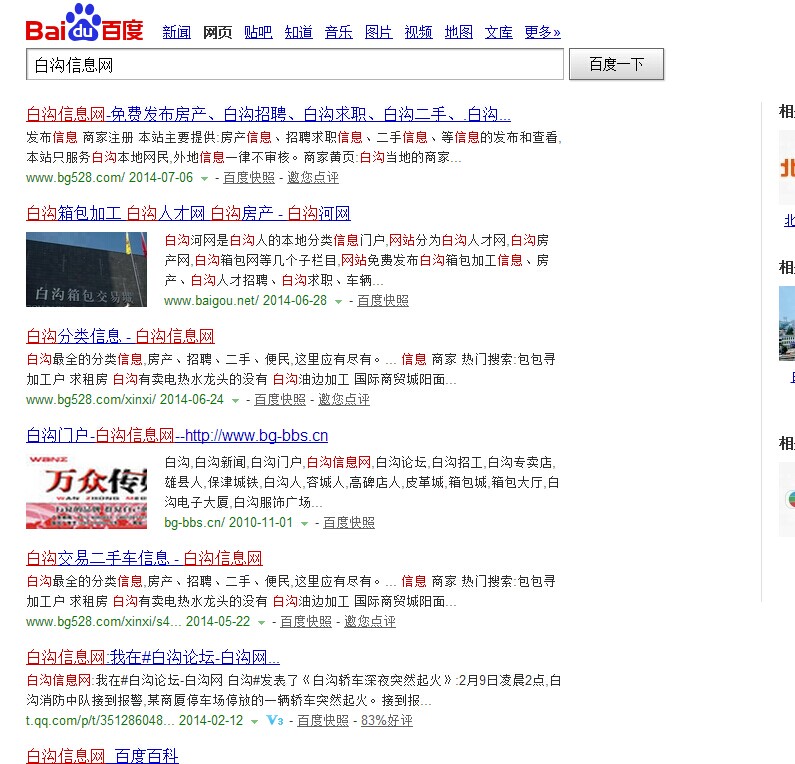Expand arrow after t.qq.com 2014-02-12 date
Image resolution: width=795 pixels, height=764 pixels.
coord(254,721)
